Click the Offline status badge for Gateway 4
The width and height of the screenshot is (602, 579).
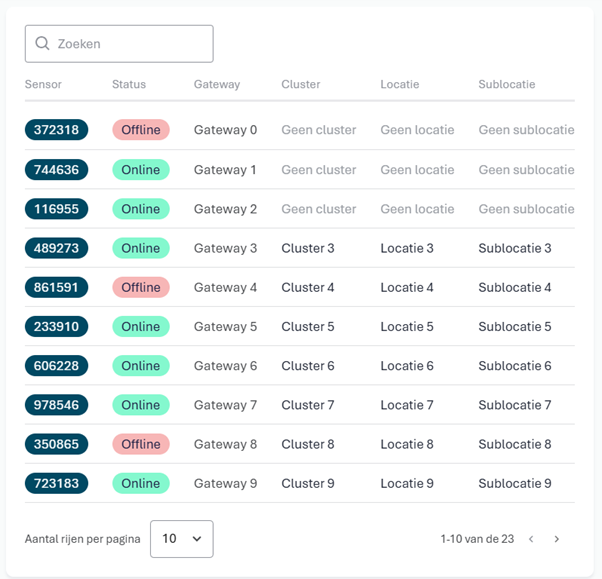(x=141, y=287)
